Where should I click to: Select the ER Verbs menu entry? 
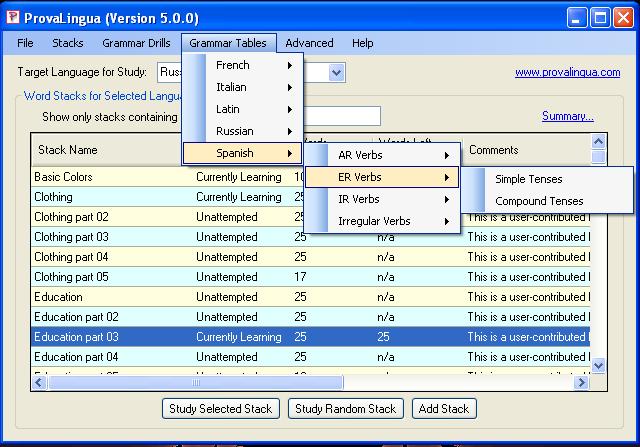click(382, 177)
